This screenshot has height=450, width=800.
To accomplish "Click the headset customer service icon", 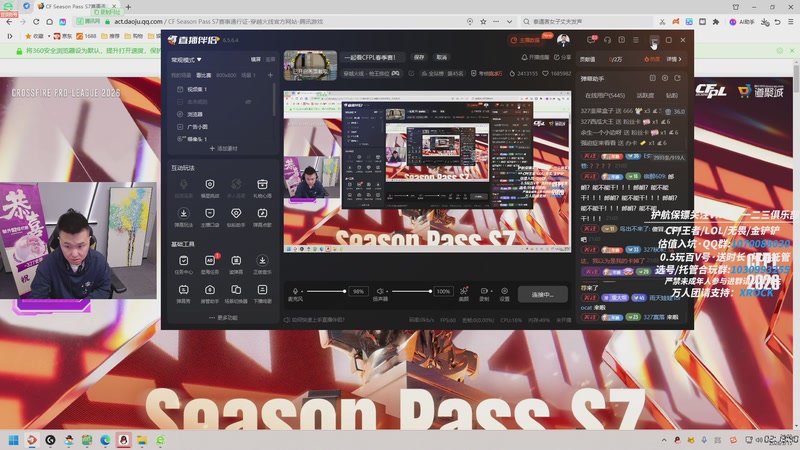I will [x=607, y=40].
